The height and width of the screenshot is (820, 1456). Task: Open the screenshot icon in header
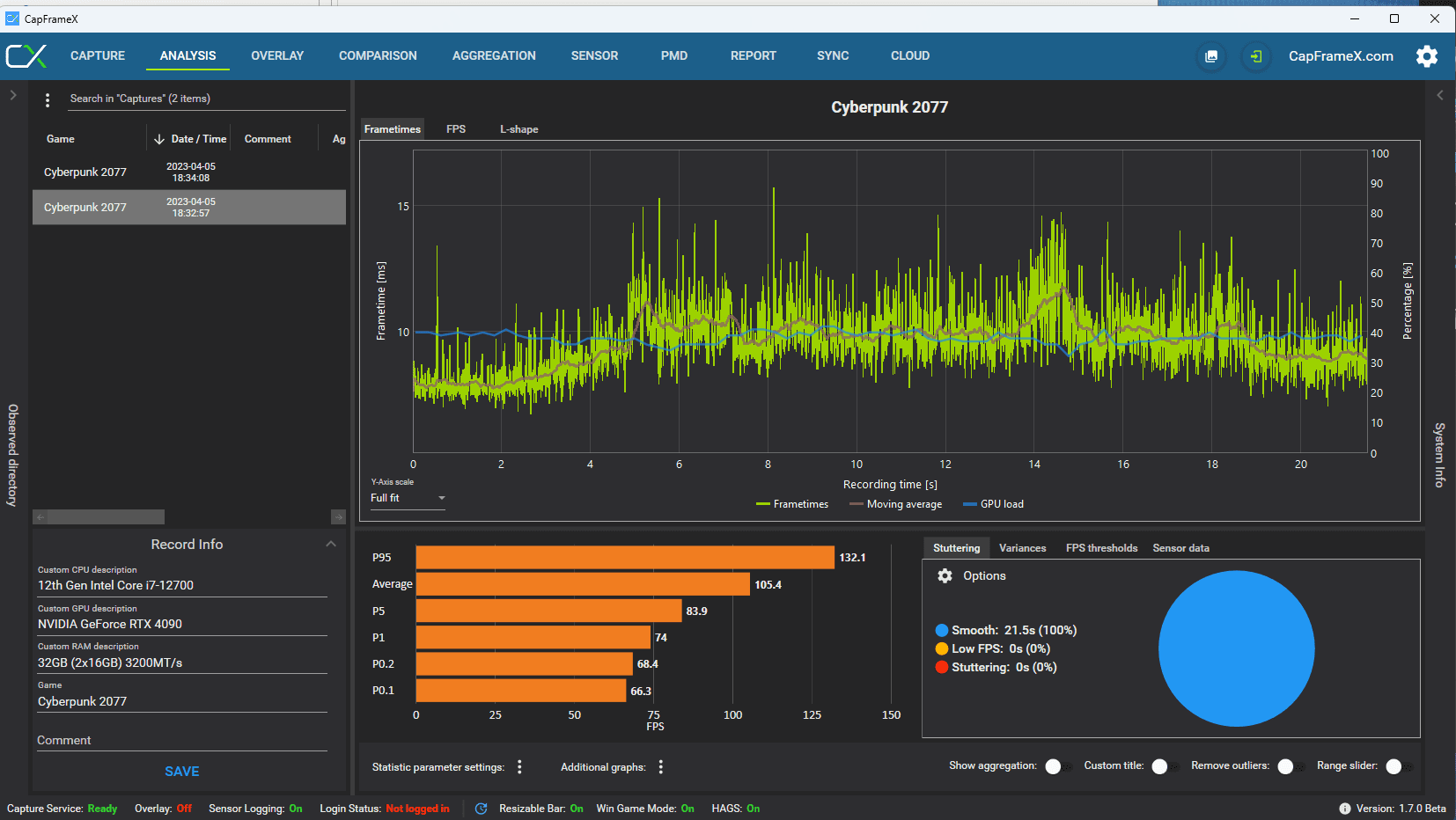1211,56
